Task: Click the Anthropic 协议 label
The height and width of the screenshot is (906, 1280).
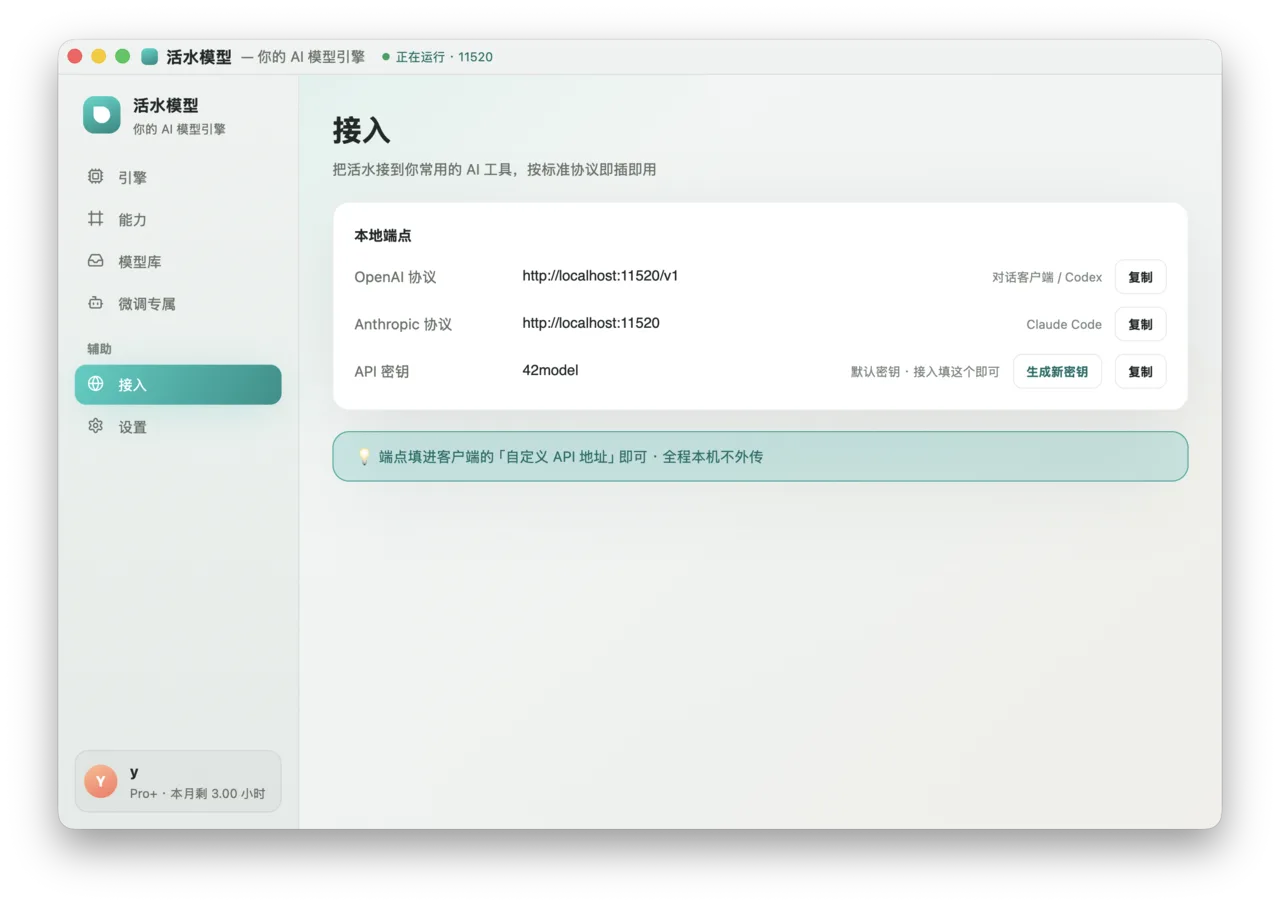Action: (403, 324)
